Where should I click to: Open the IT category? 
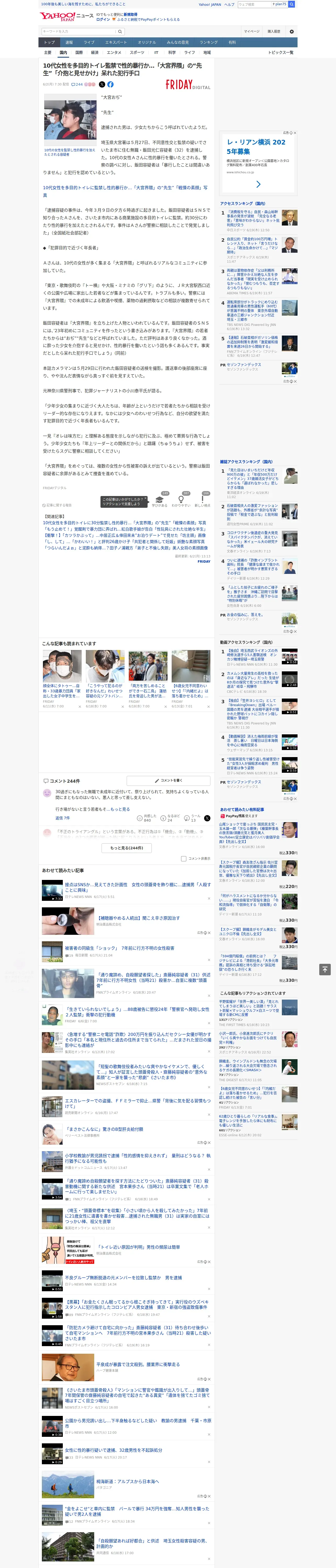156,52
